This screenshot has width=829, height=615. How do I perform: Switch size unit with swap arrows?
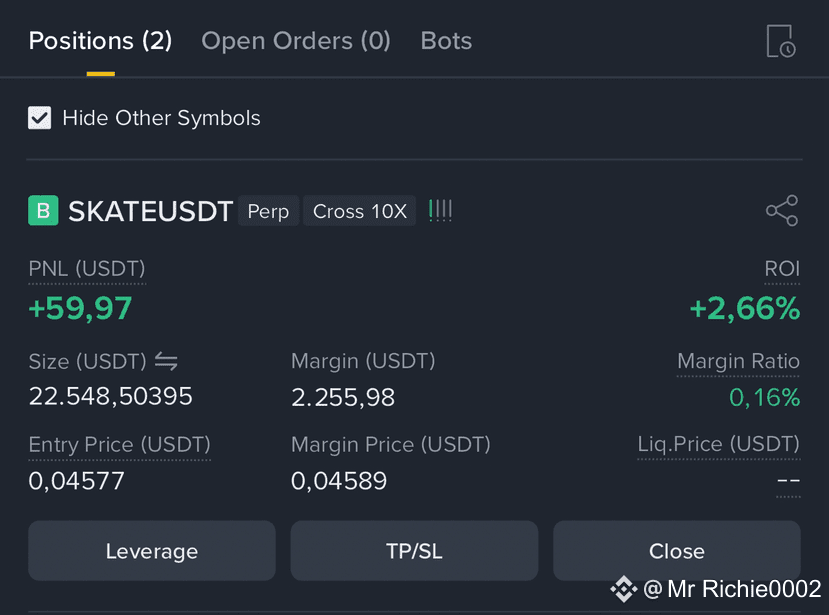tap(166, 362)
